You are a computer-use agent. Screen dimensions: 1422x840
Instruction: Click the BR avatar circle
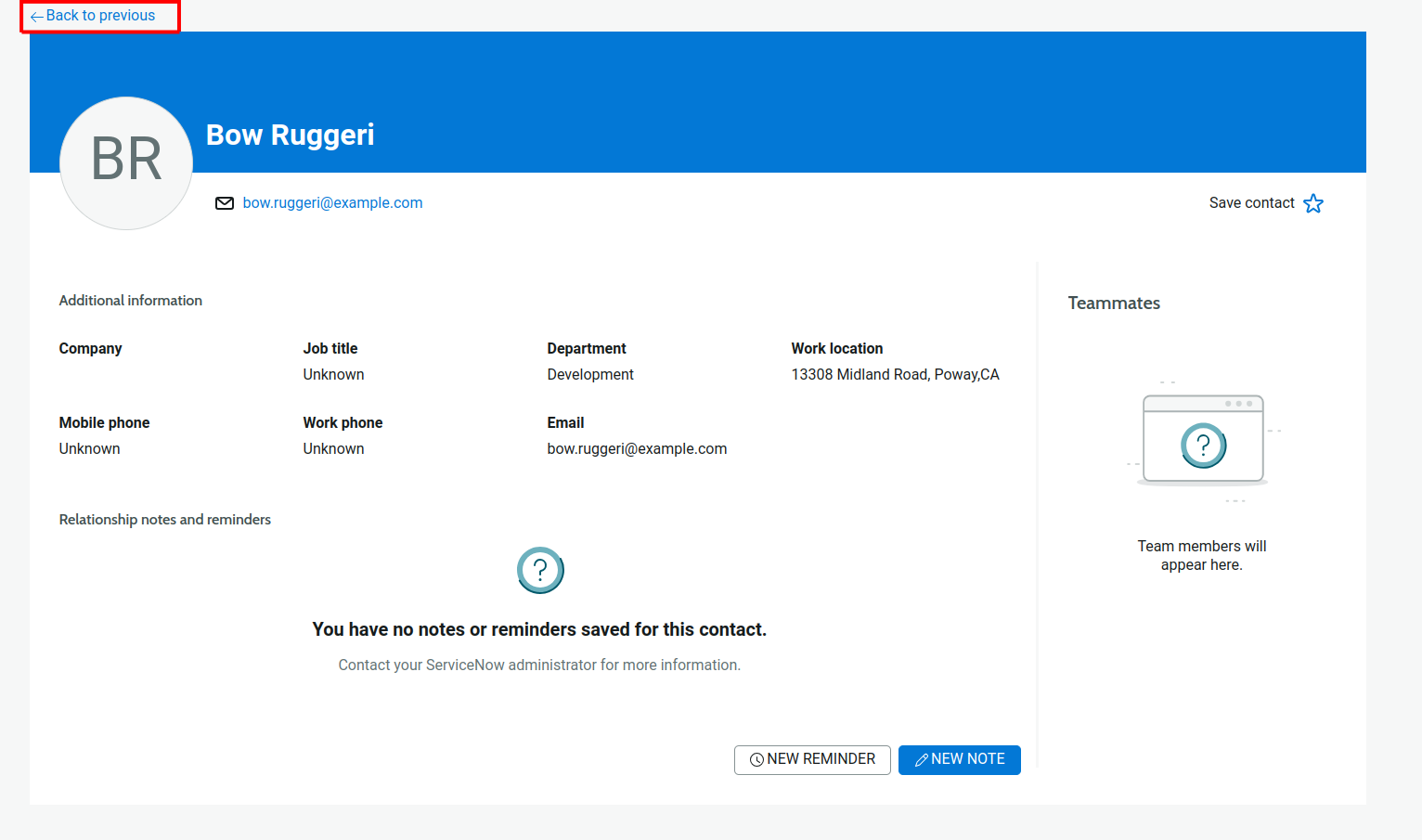126,163
